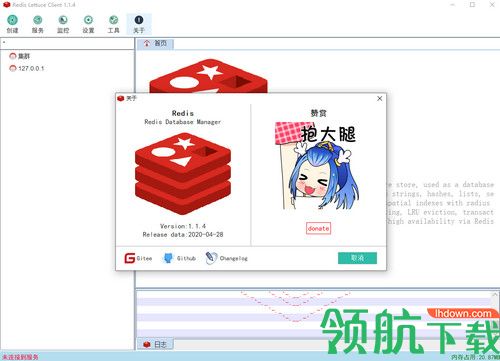Click the 抱大腿 cartoon donation image
Screen dimensions: 500x361
click(x=318, y=165)
